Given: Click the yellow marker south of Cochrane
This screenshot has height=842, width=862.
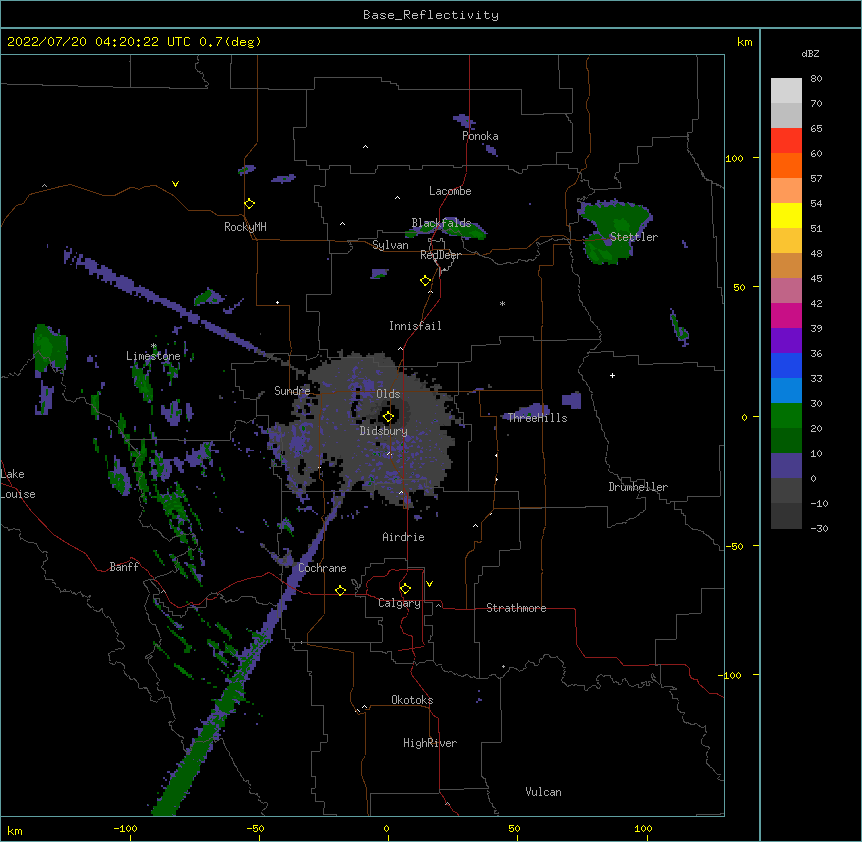Looking at the screenshot, I should pyautogui.click(x=340, y=590).
